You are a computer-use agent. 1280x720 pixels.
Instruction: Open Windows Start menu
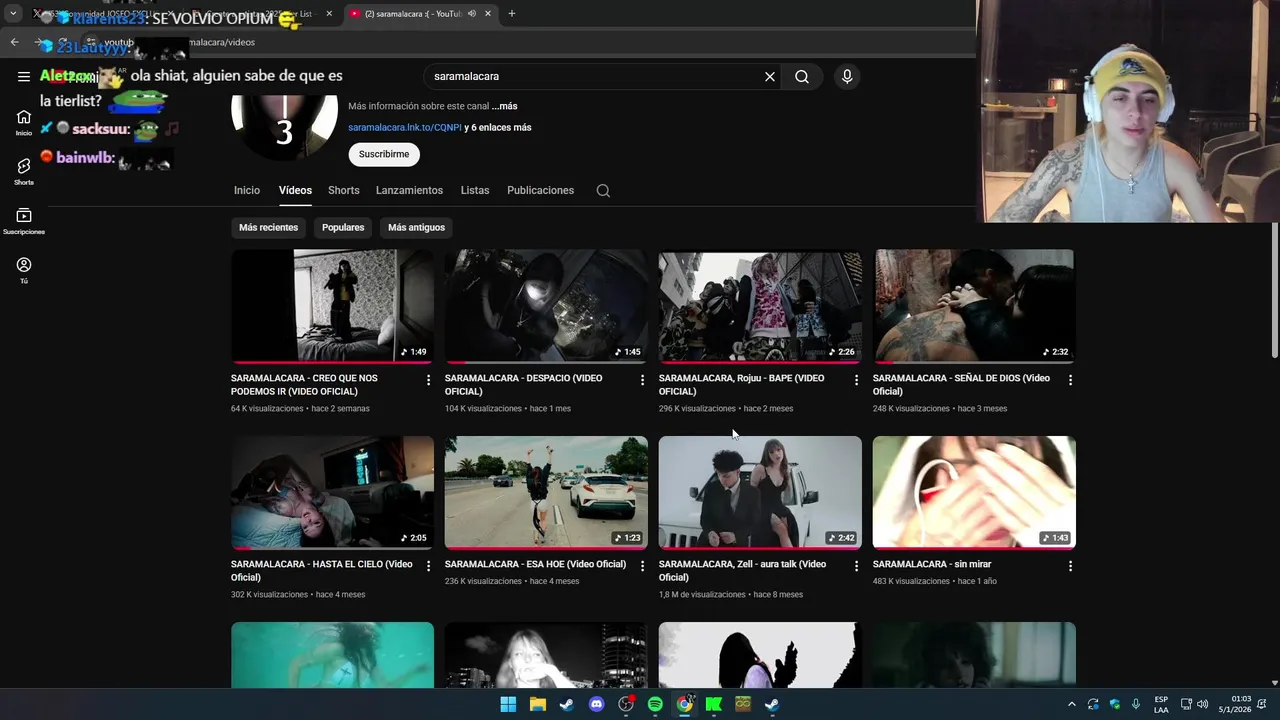pos(508,704)
